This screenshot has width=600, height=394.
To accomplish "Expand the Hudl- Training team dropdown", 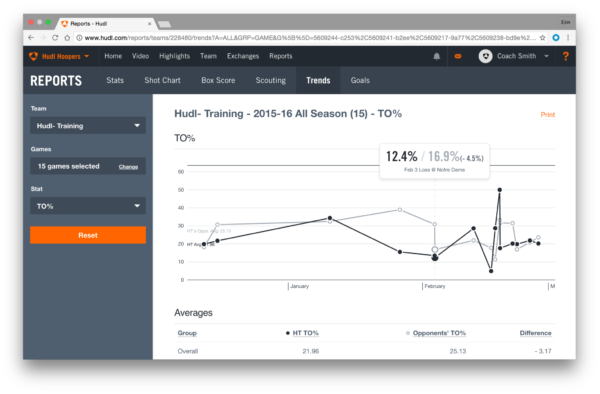I will (88, 125).
